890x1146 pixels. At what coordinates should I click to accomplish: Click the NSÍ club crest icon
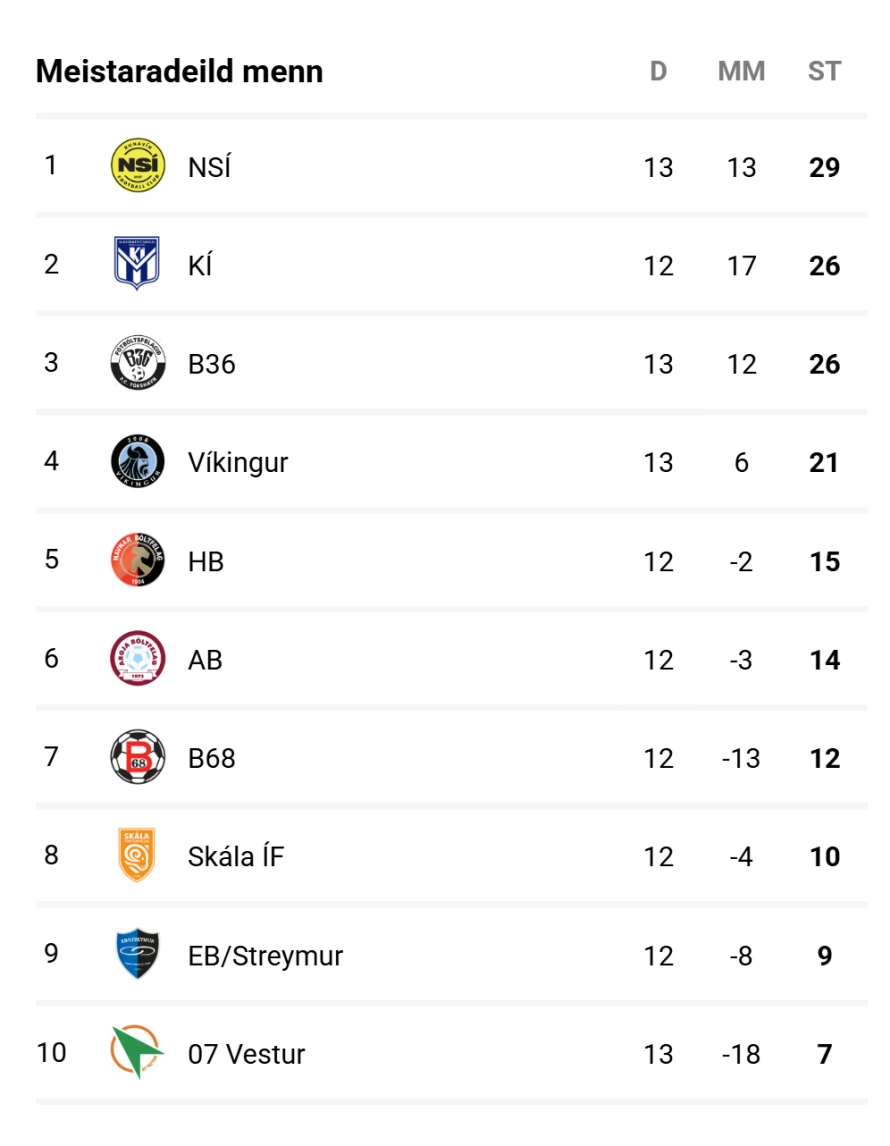[x=137, y=165]
